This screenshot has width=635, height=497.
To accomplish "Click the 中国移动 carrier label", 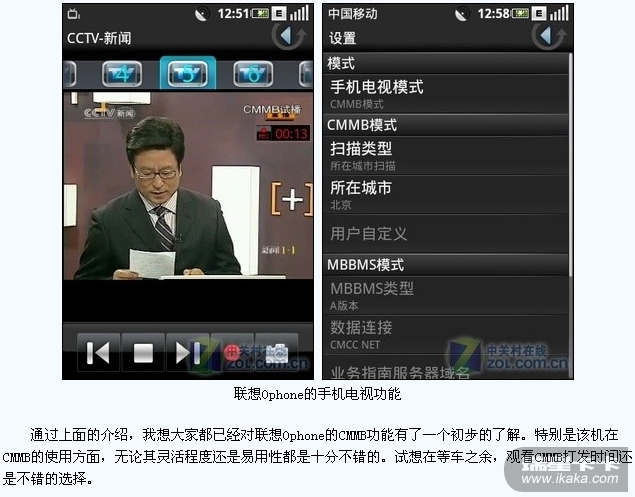I will click(353, 14).
